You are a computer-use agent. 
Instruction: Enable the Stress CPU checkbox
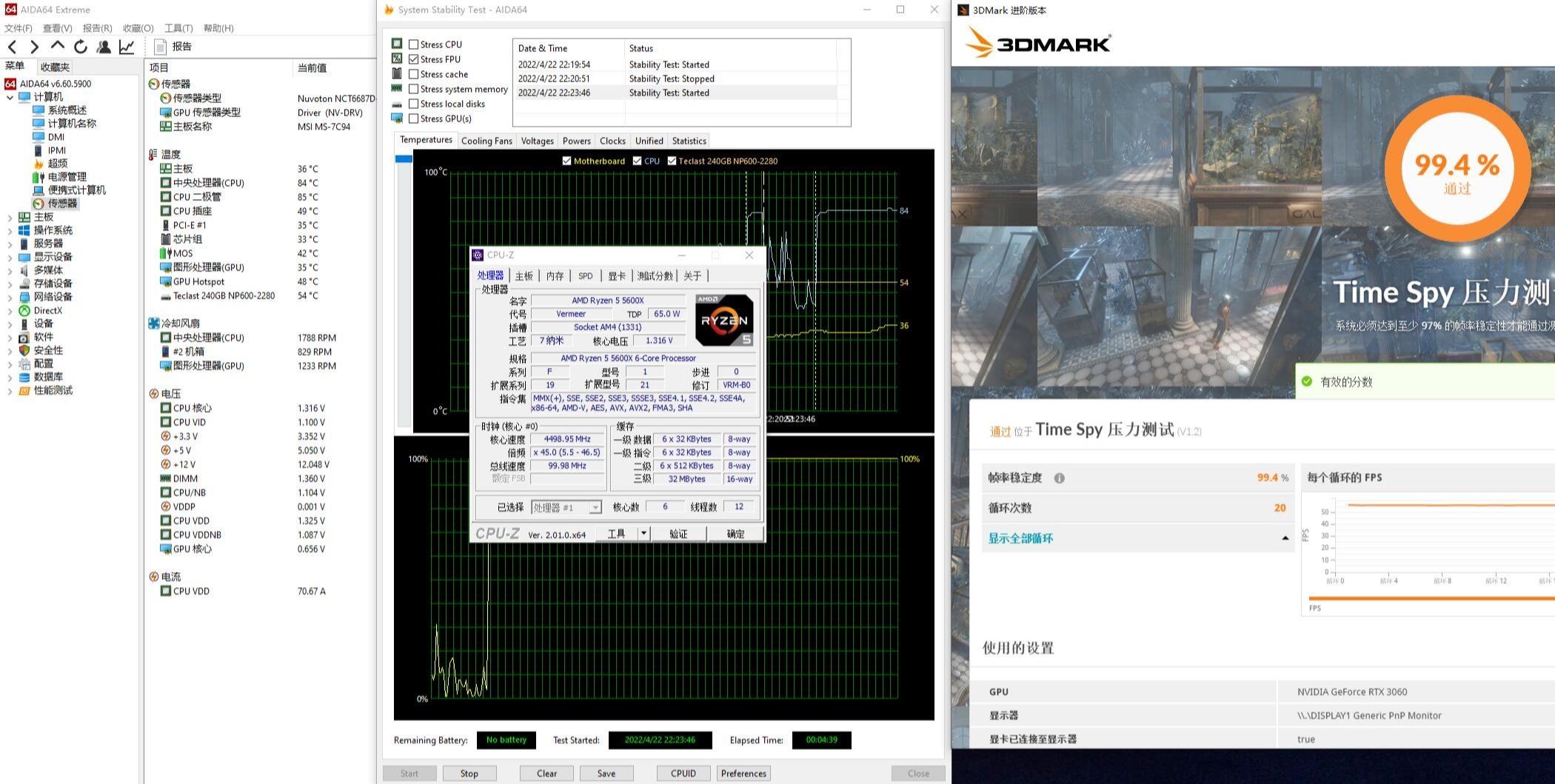pos(414,44)
